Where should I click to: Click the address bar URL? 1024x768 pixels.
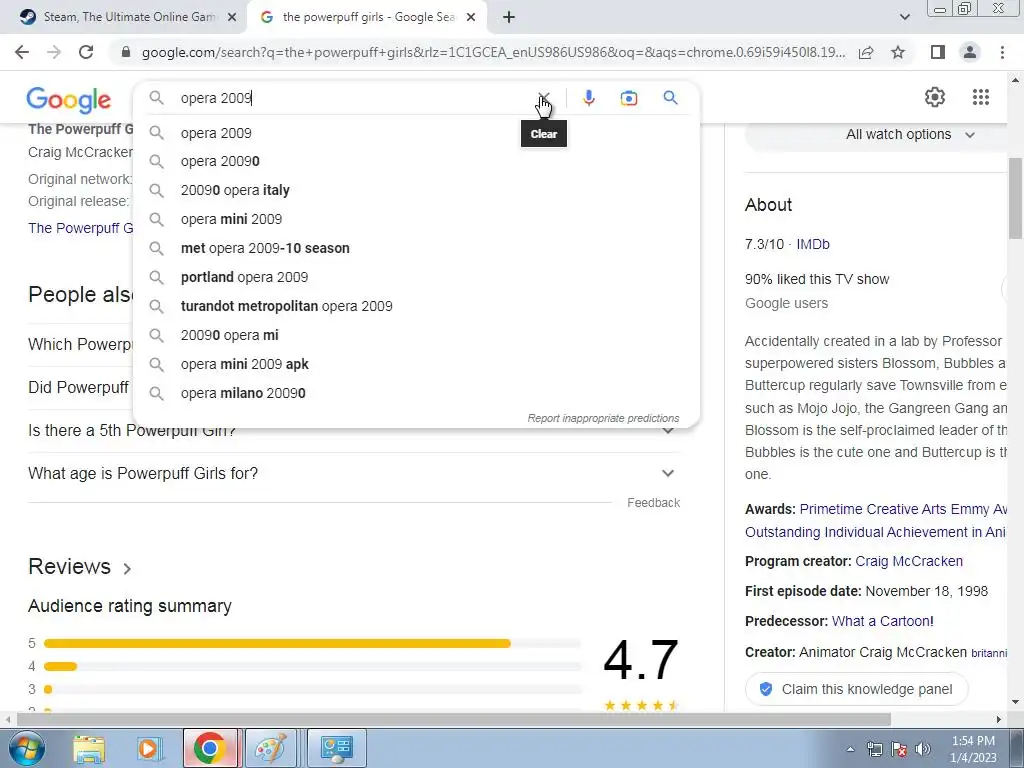[x=493, y=52]
